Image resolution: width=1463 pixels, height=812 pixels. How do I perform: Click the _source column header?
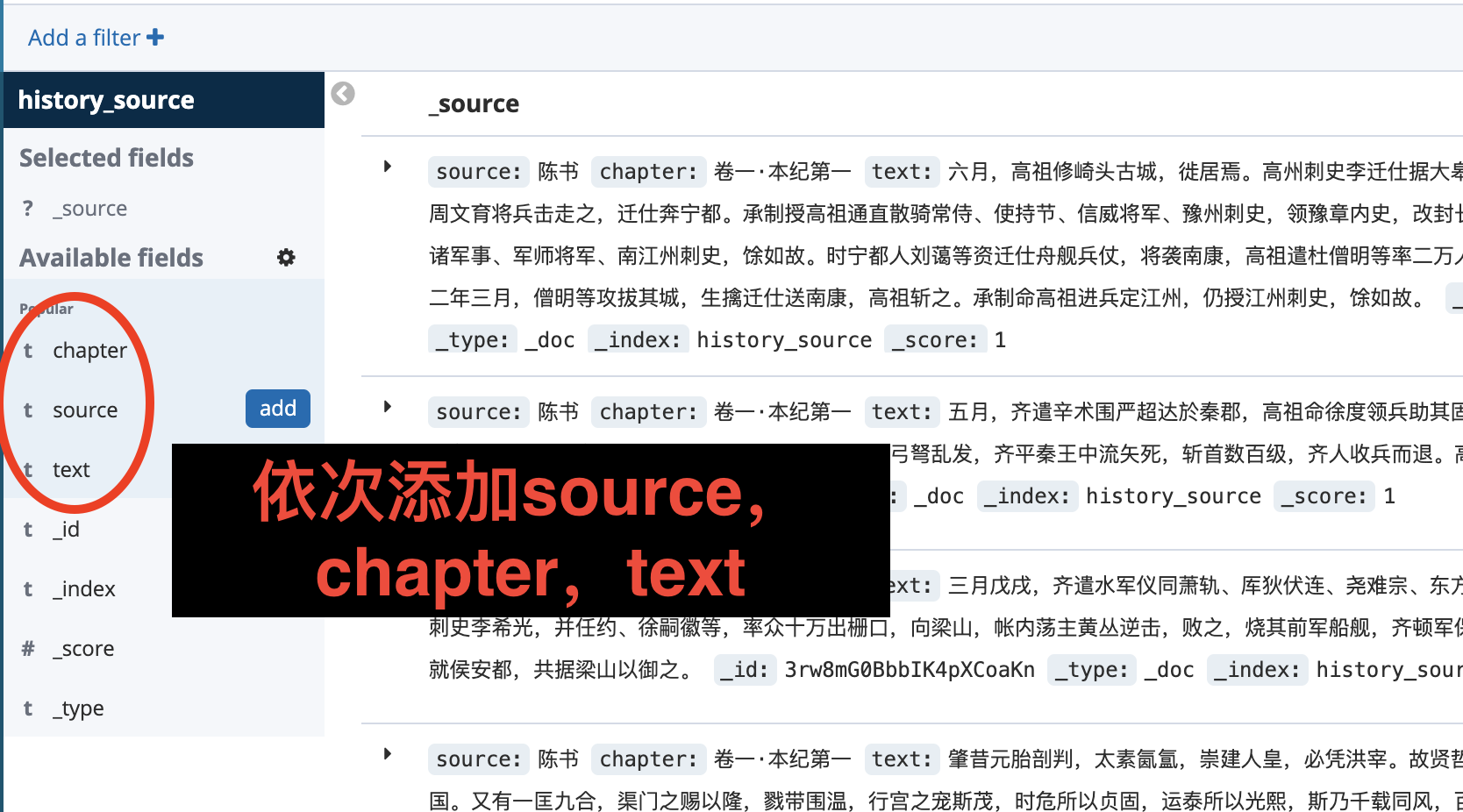[474, 103]
